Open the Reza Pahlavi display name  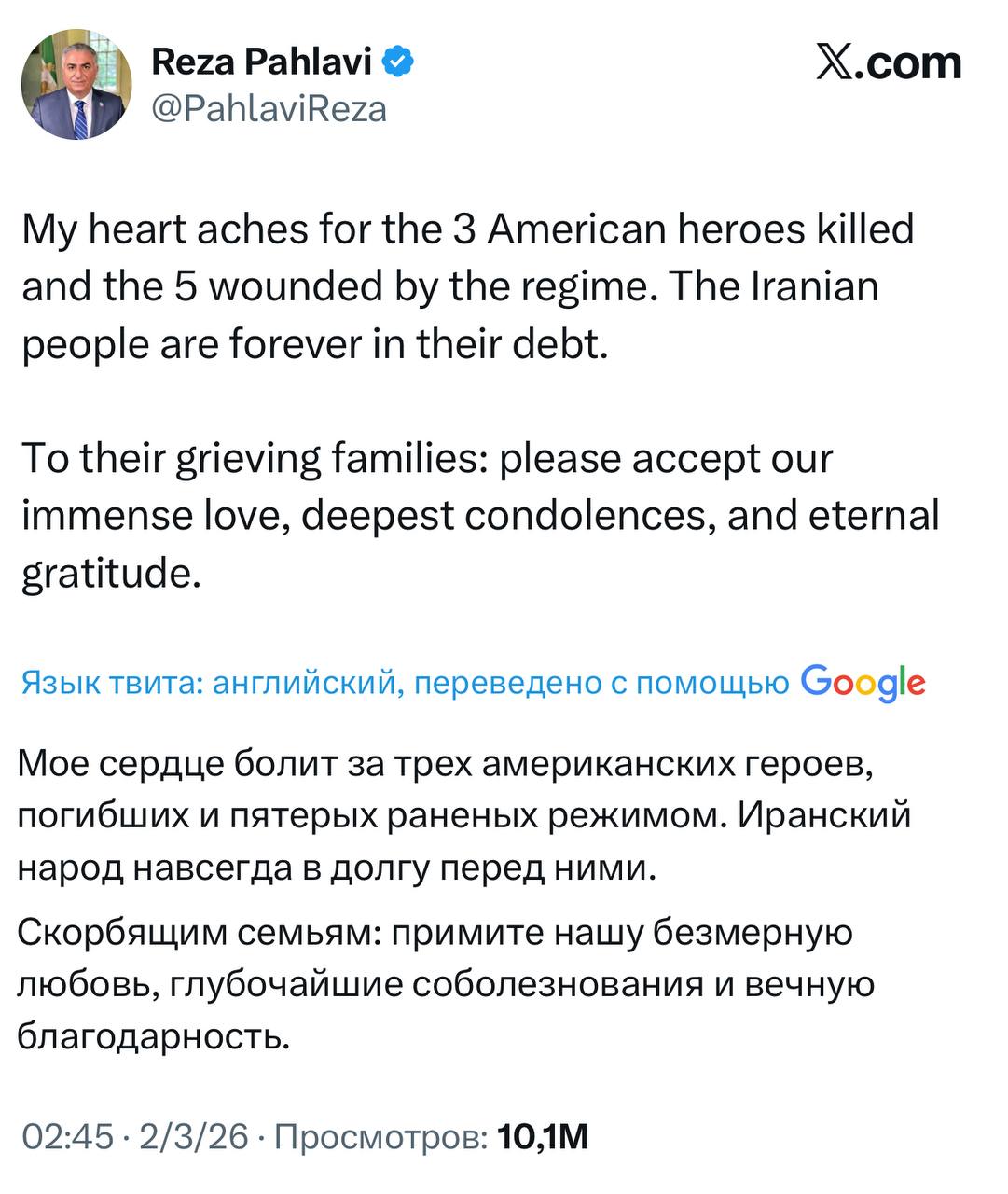click(261, 62)
